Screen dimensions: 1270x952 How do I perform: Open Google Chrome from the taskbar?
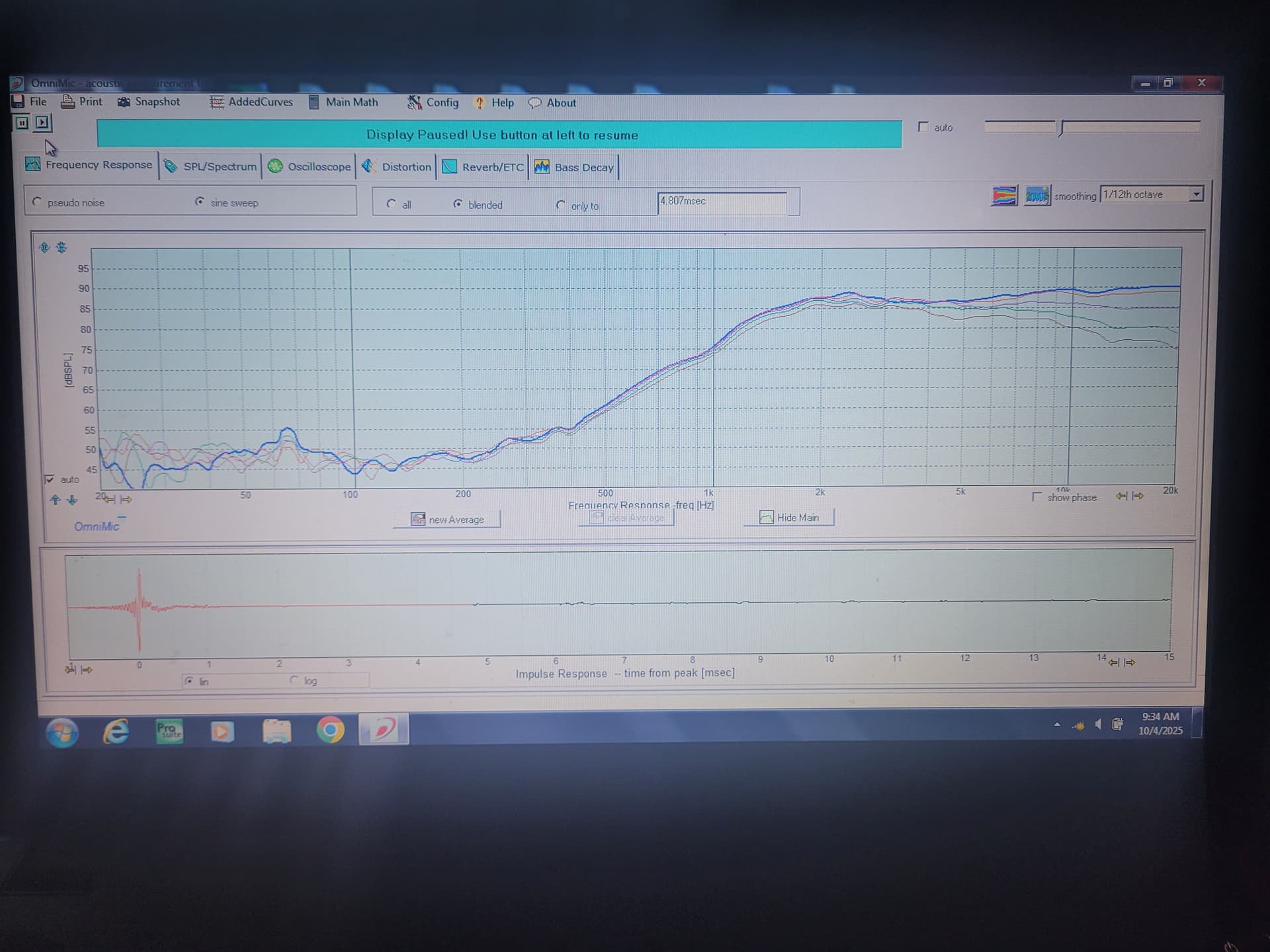tap(330, 731)
